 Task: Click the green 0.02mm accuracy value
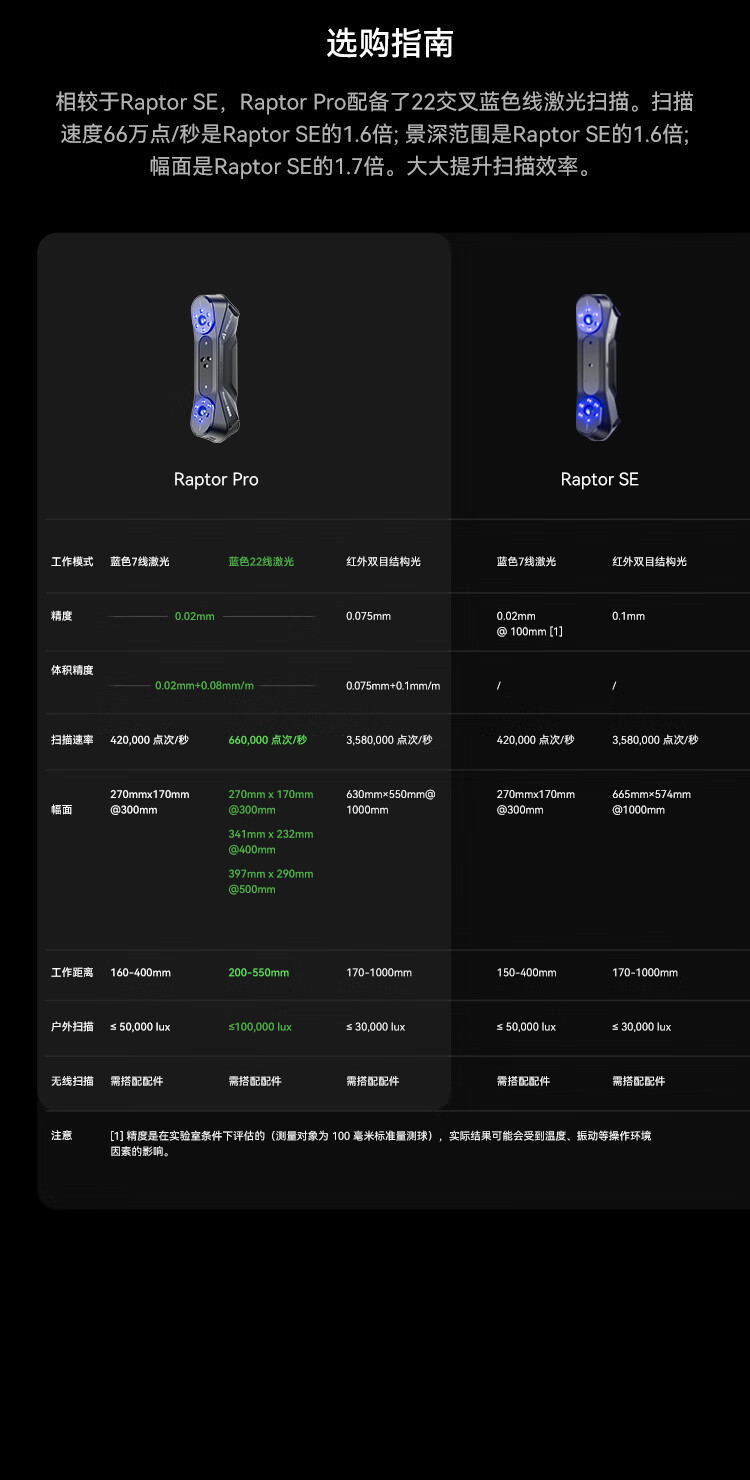195,616
